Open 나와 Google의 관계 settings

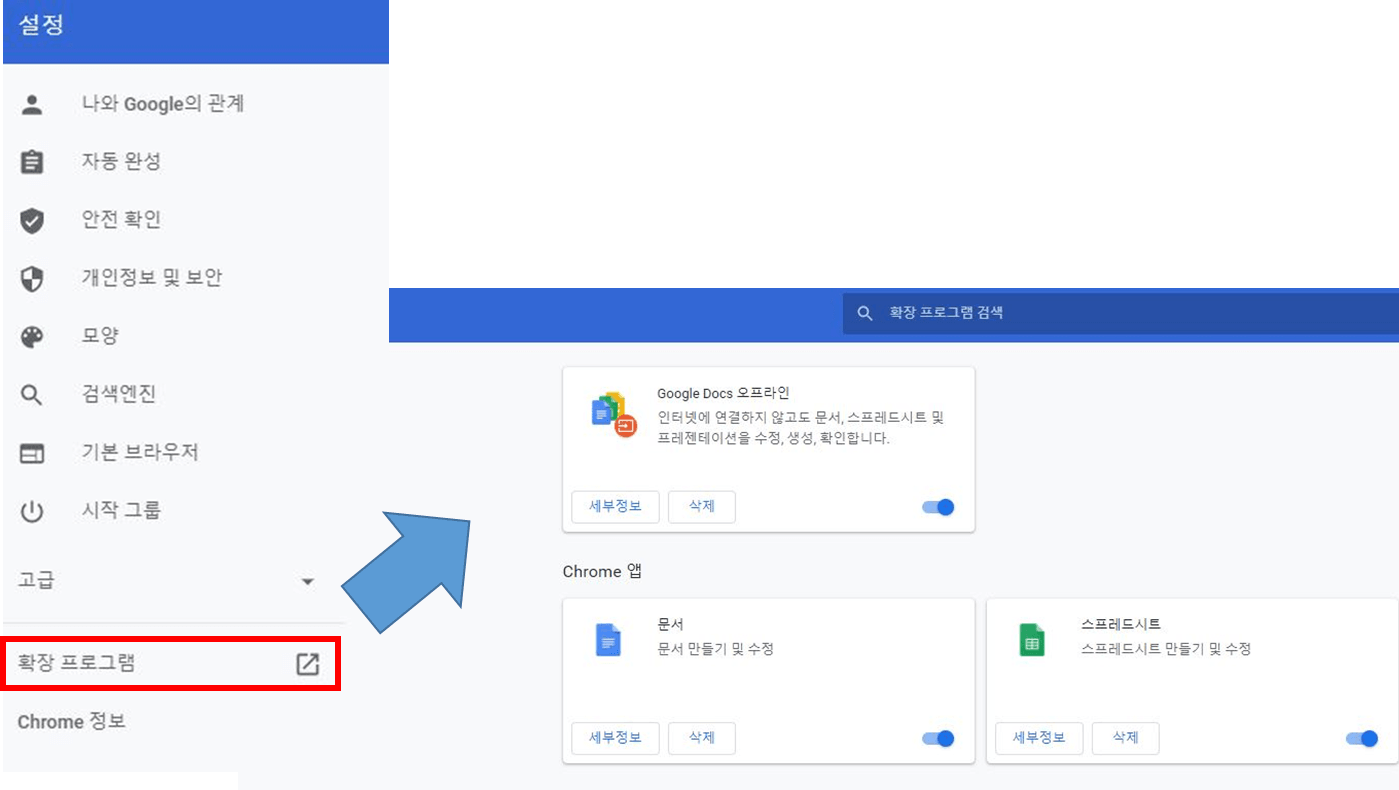[163, 103]
